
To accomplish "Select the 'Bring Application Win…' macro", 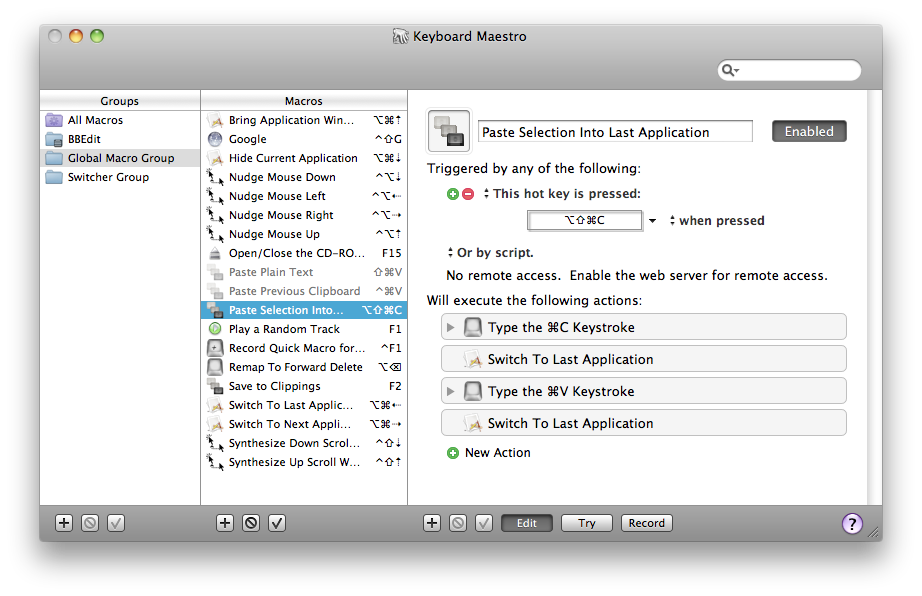I will click(x=304, y=120).
